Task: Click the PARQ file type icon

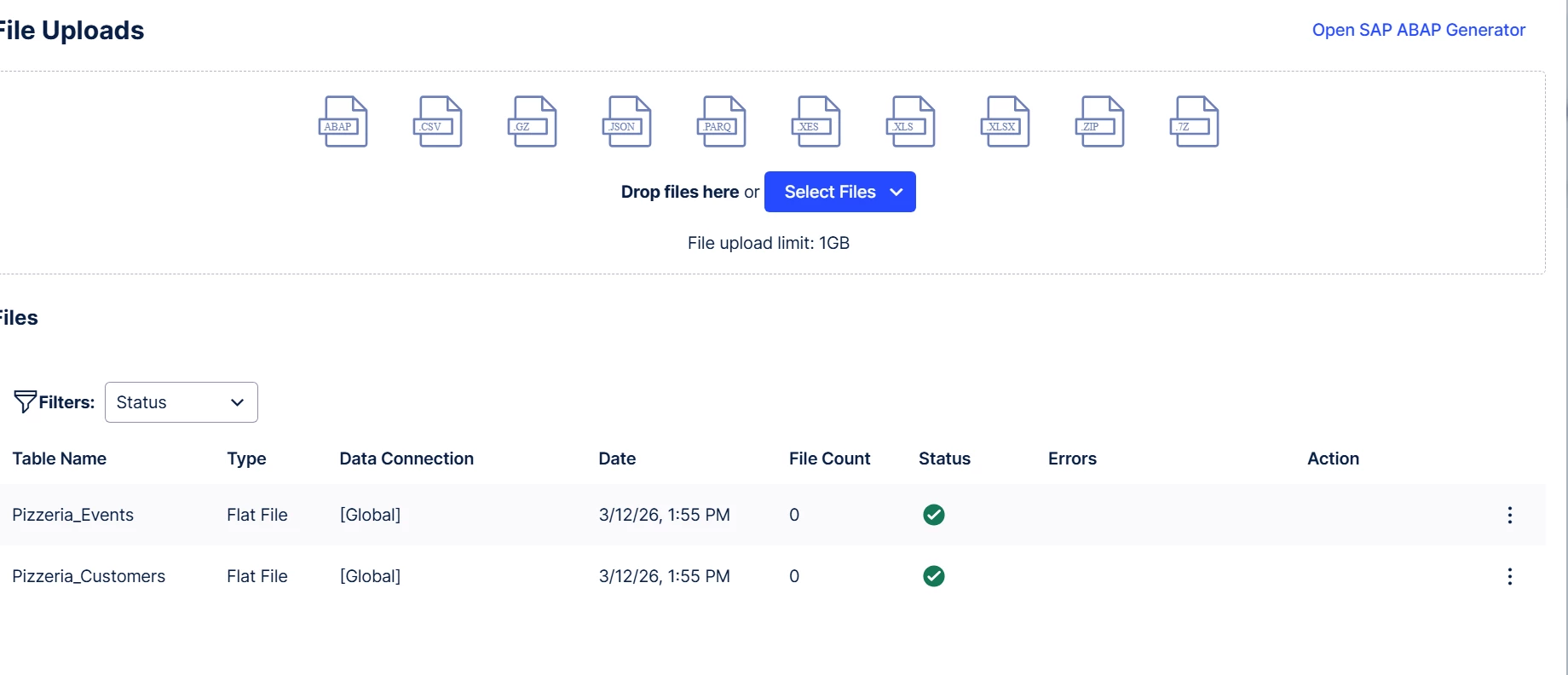Action: pyautogui.click(x=721, y=122)
